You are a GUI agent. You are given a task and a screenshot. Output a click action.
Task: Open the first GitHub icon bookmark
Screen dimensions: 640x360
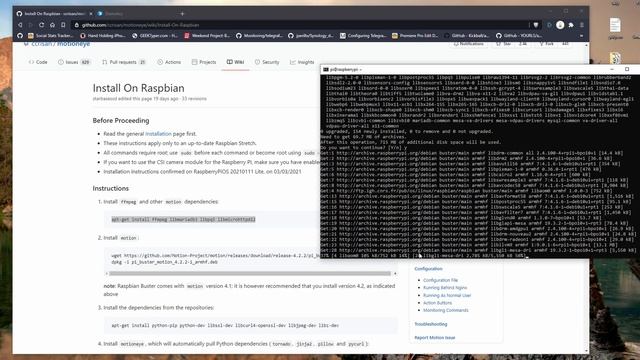(x=20, y=36)
